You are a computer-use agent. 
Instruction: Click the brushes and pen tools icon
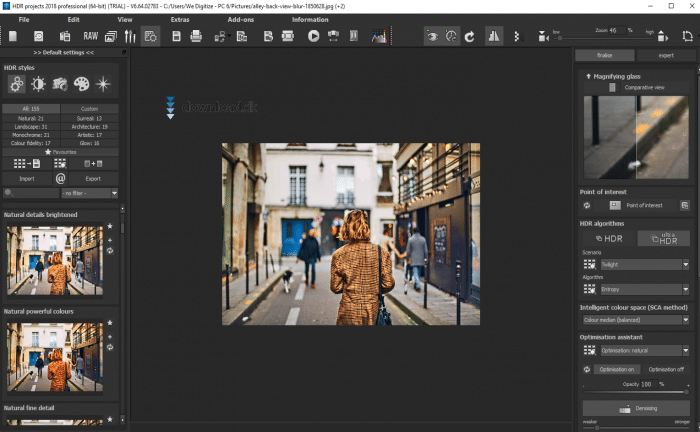point(130,36)
